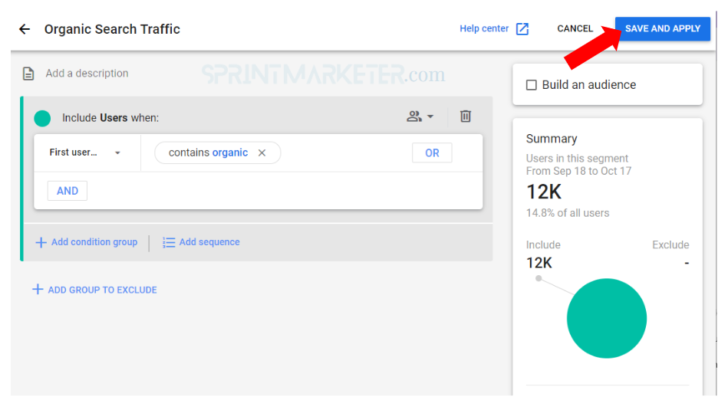728x410 pixels.
Task: Open Help center external link icon
Action: [x=522, y=29]
